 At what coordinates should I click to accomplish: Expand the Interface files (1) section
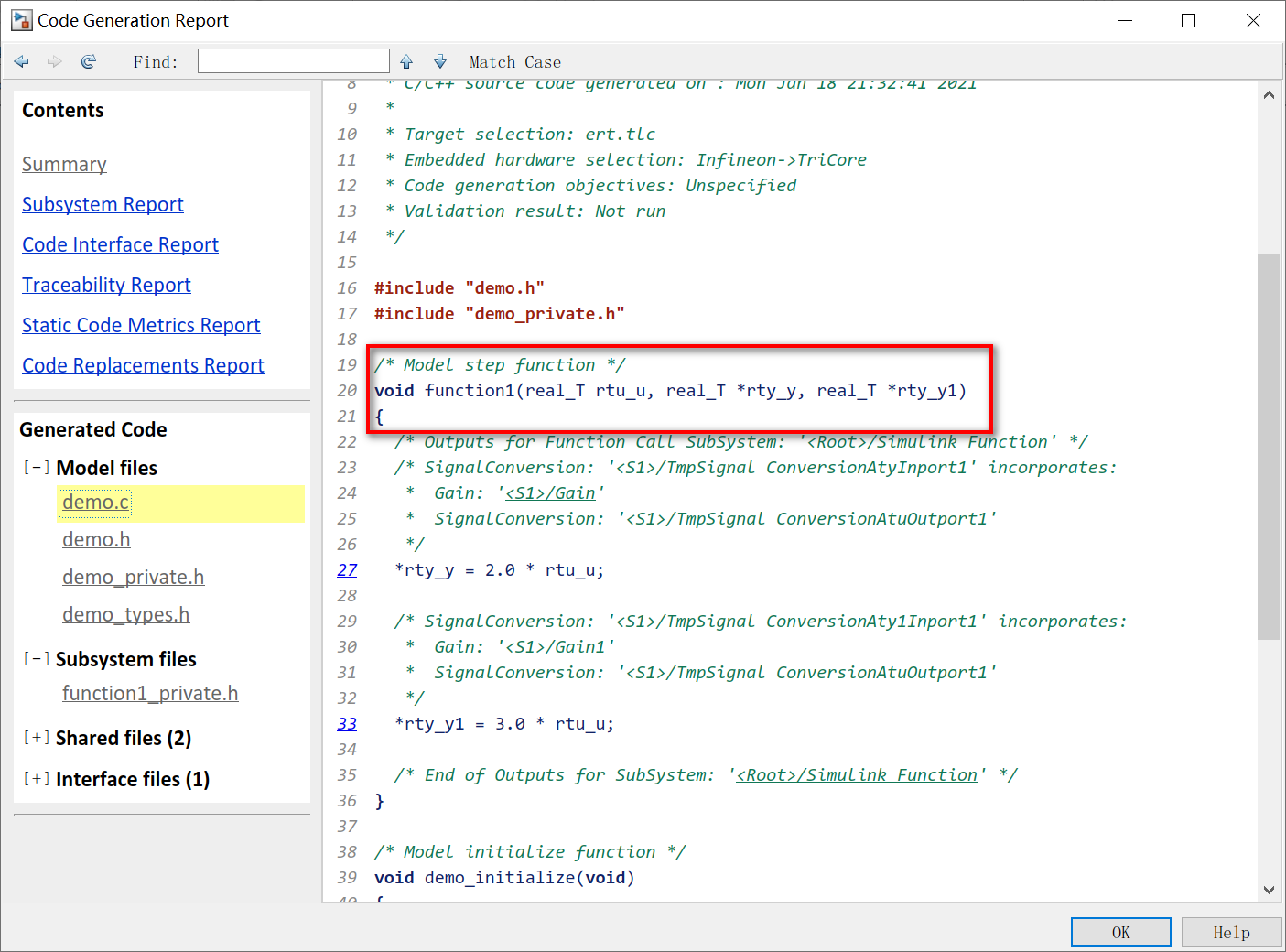click(x=37, y=779)
